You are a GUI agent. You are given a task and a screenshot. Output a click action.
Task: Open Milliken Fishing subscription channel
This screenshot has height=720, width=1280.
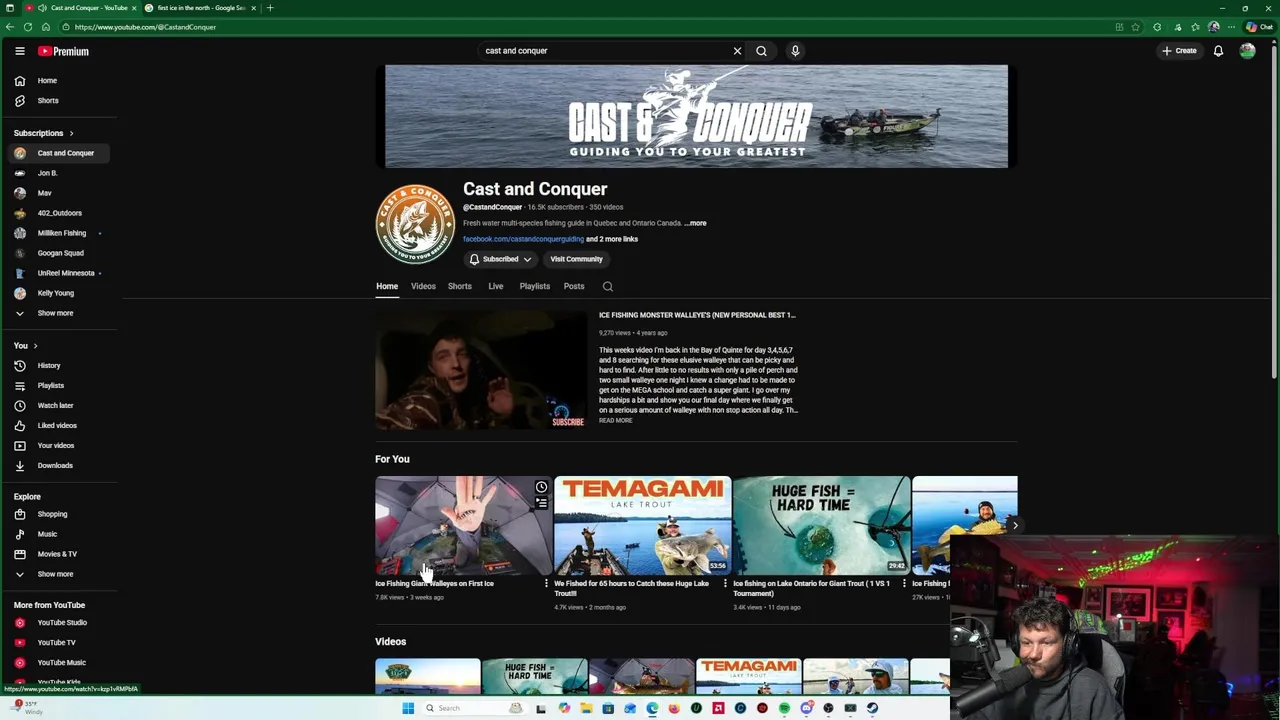pyautogui.click(x=60, y=234)
